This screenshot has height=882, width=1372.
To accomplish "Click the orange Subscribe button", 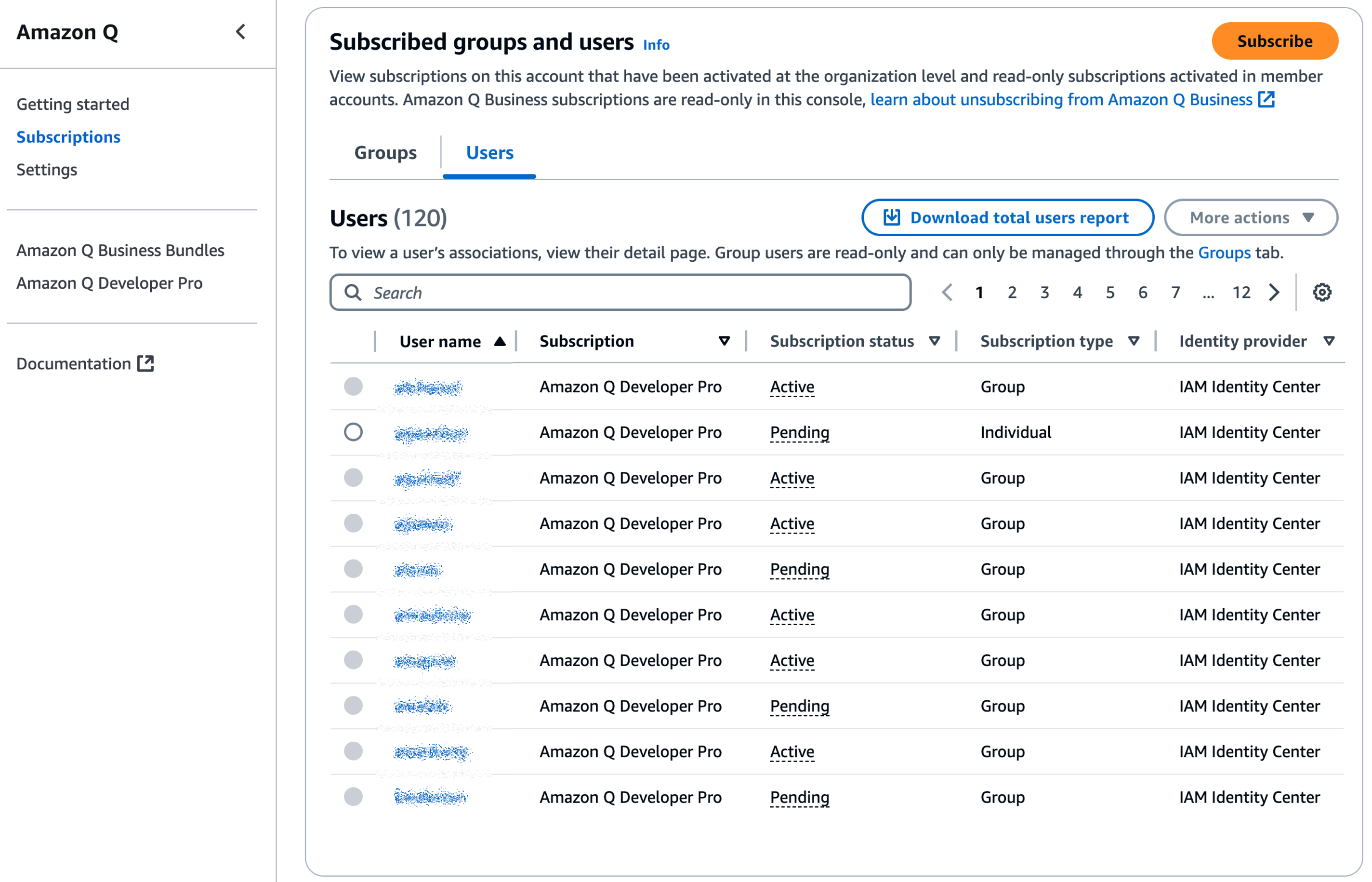I will 1275,40.
